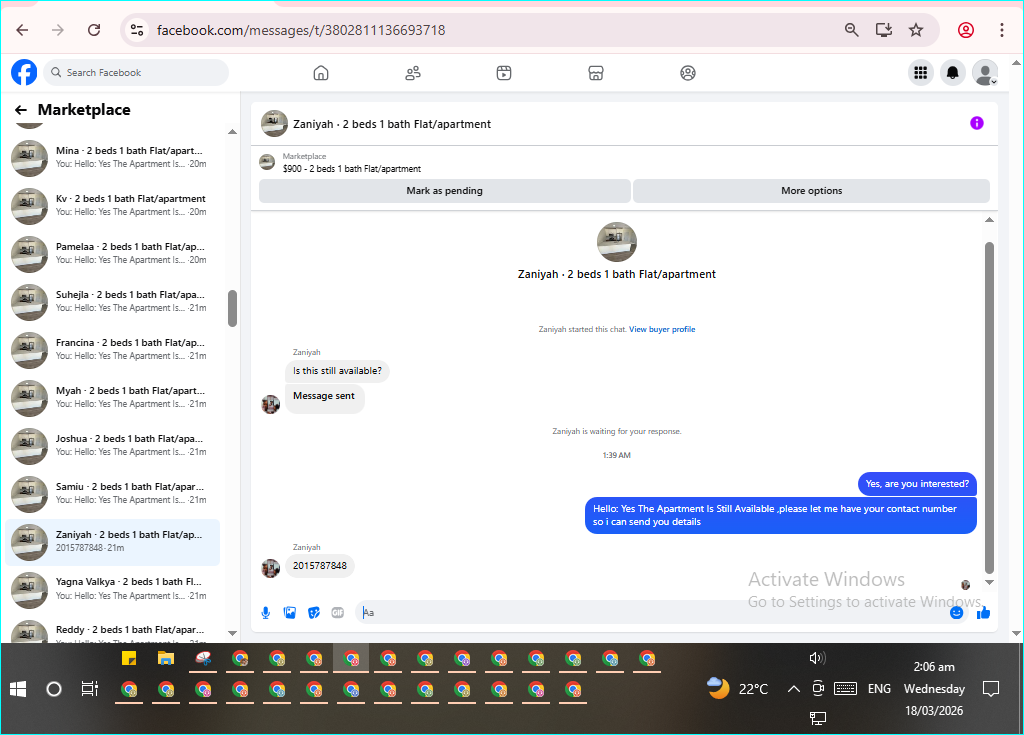The width and height of the screenshot is (1024, 735).
Task: Open Chrome three-dot menu
Action: 1002,30
